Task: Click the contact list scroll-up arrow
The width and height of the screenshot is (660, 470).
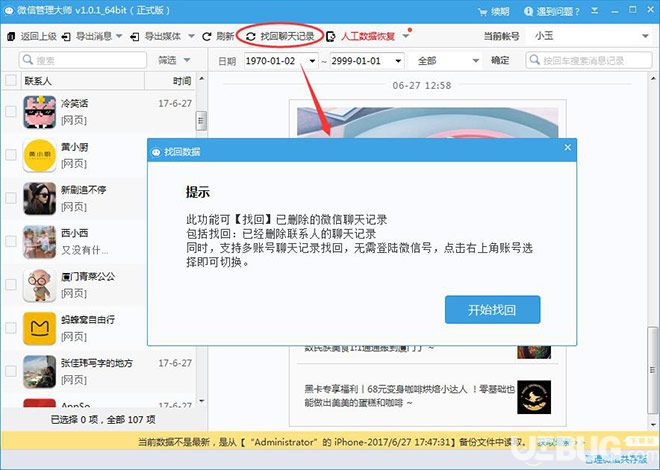Action: point(202,79)
